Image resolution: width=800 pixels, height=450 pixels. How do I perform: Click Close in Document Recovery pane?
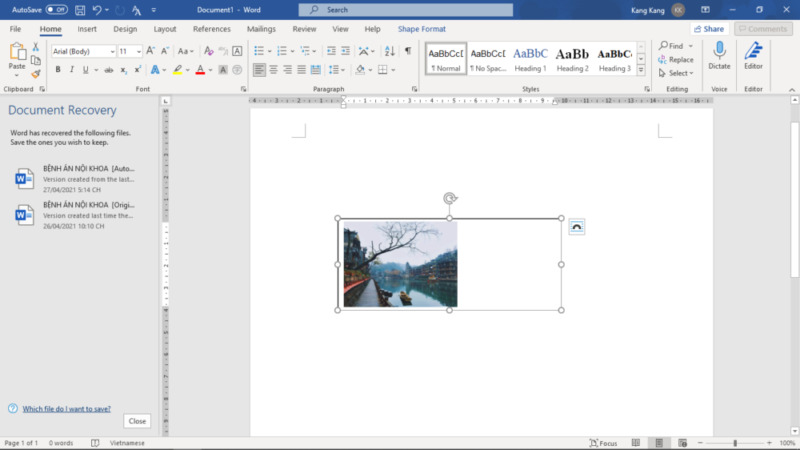coord(137,421)
